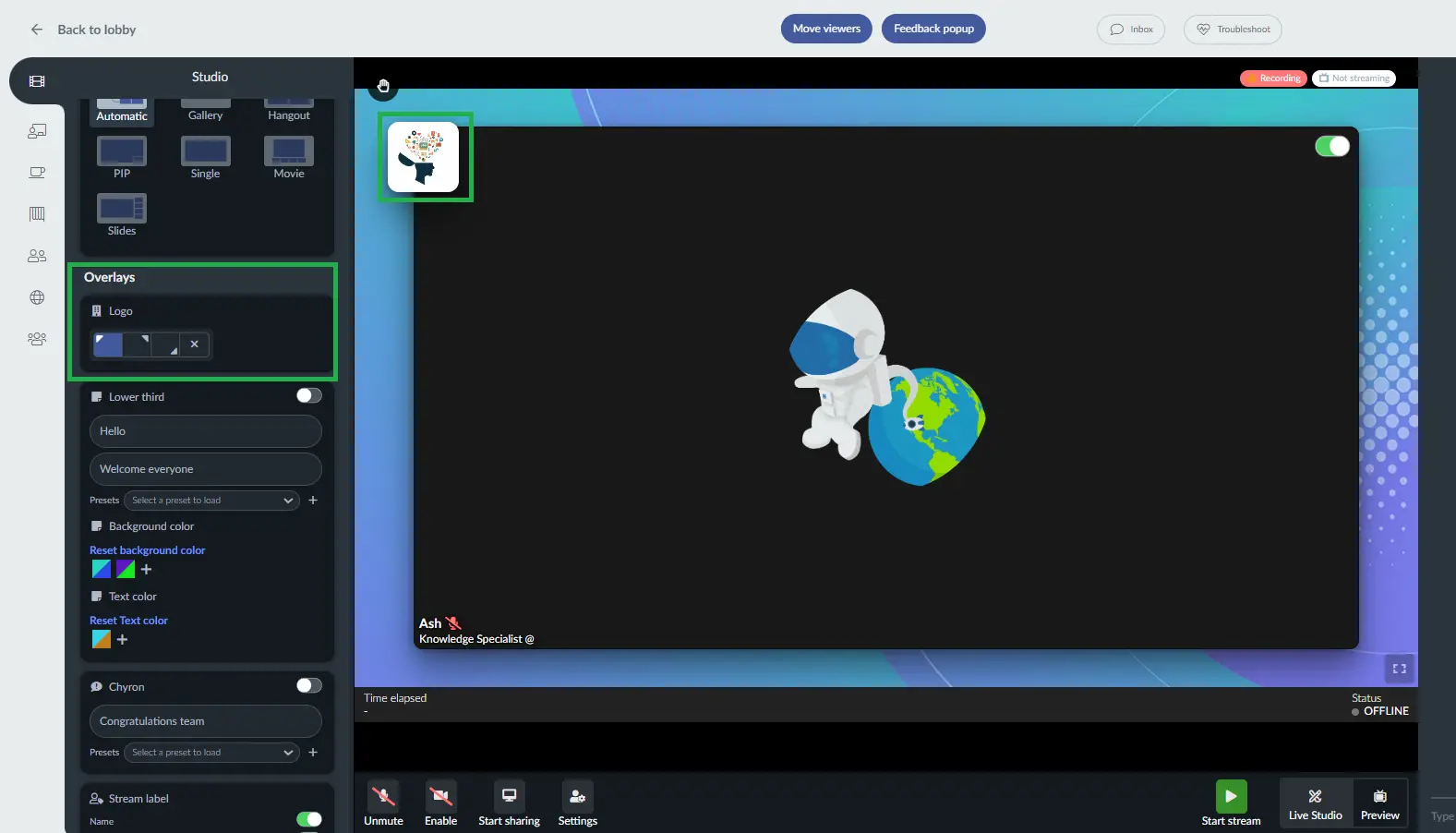The image size is (1456, 833).
Task: Pick the teal-orange text color swatch
Action: pos(102,639)
